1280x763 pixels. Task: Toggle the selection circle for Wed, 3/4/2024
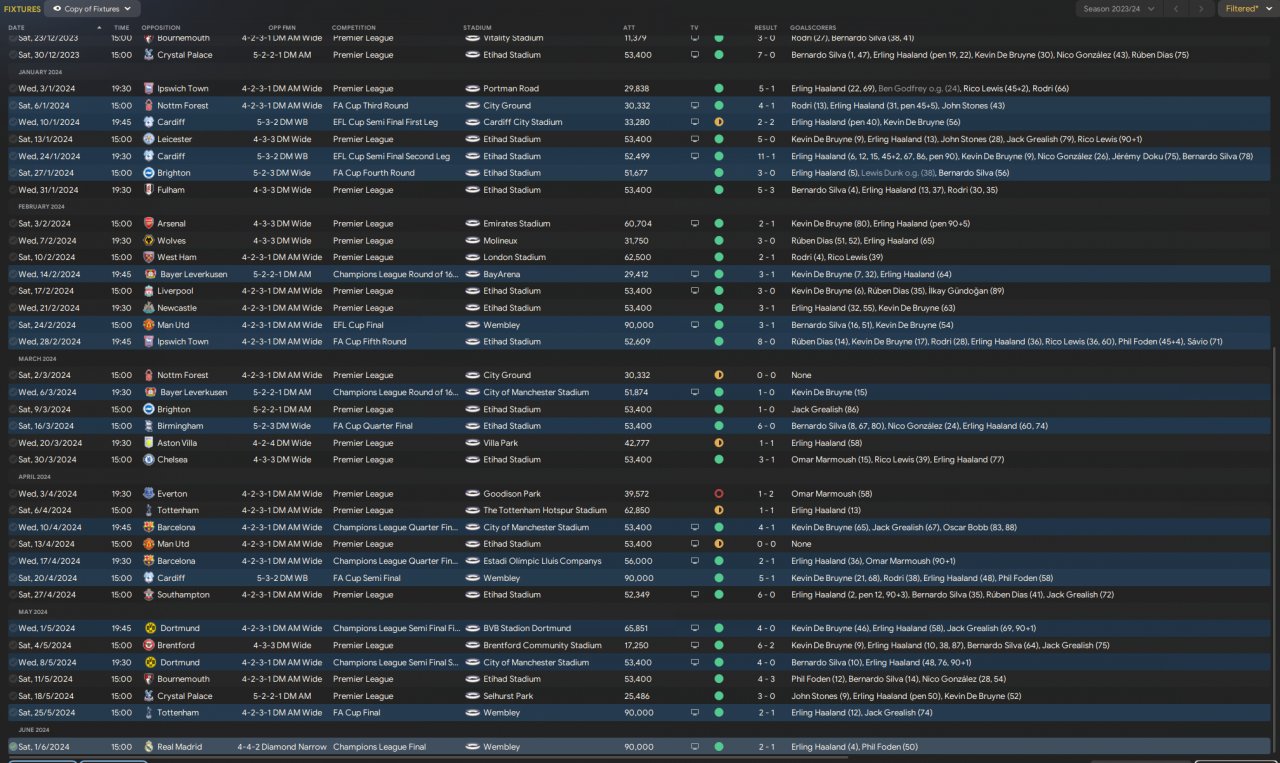(13, 494)
